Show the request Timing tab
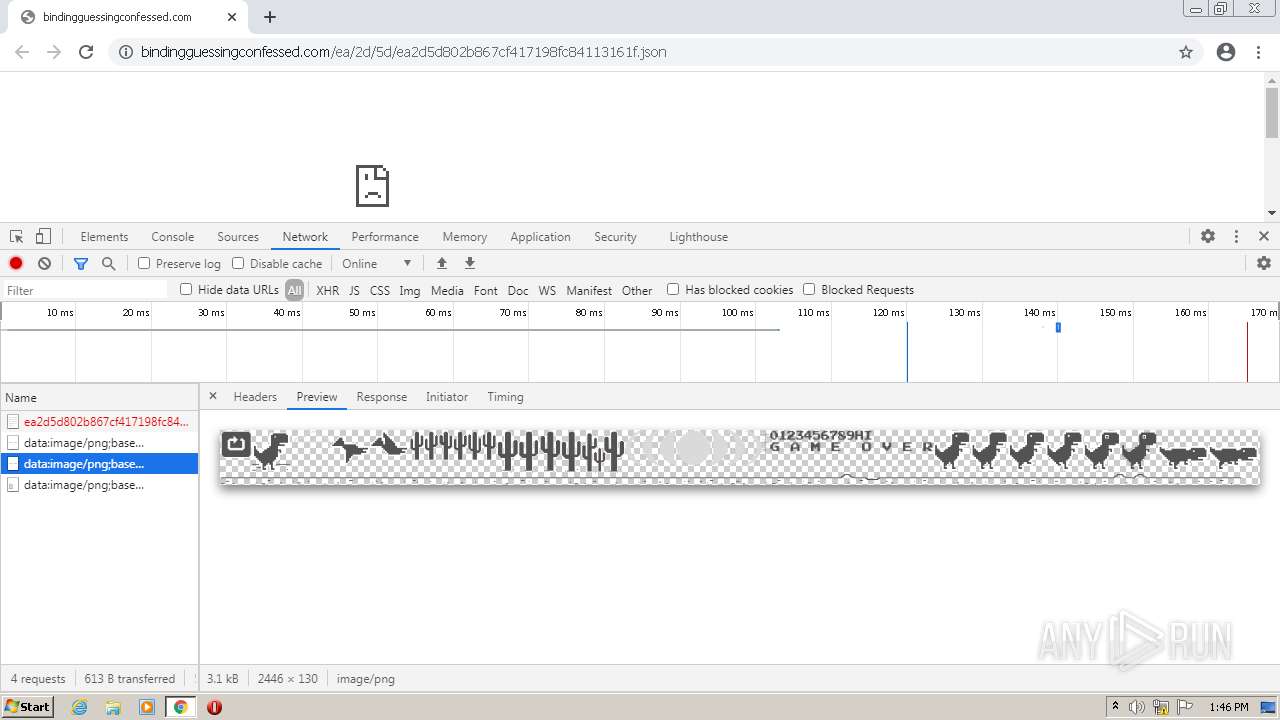The image size is (1280, 720). (505, 397)
